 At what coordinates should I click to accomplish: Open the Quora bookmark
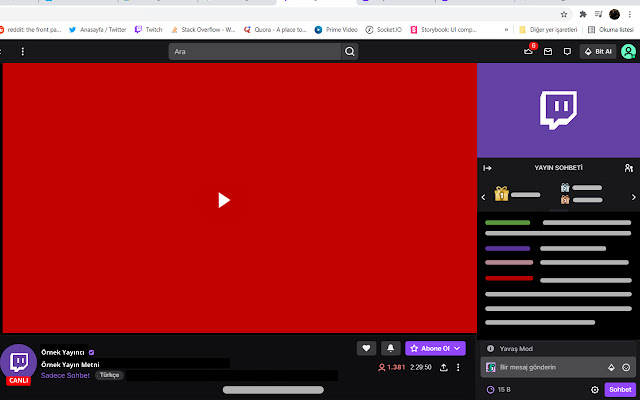pyautogui.click(x=275, y=29)
